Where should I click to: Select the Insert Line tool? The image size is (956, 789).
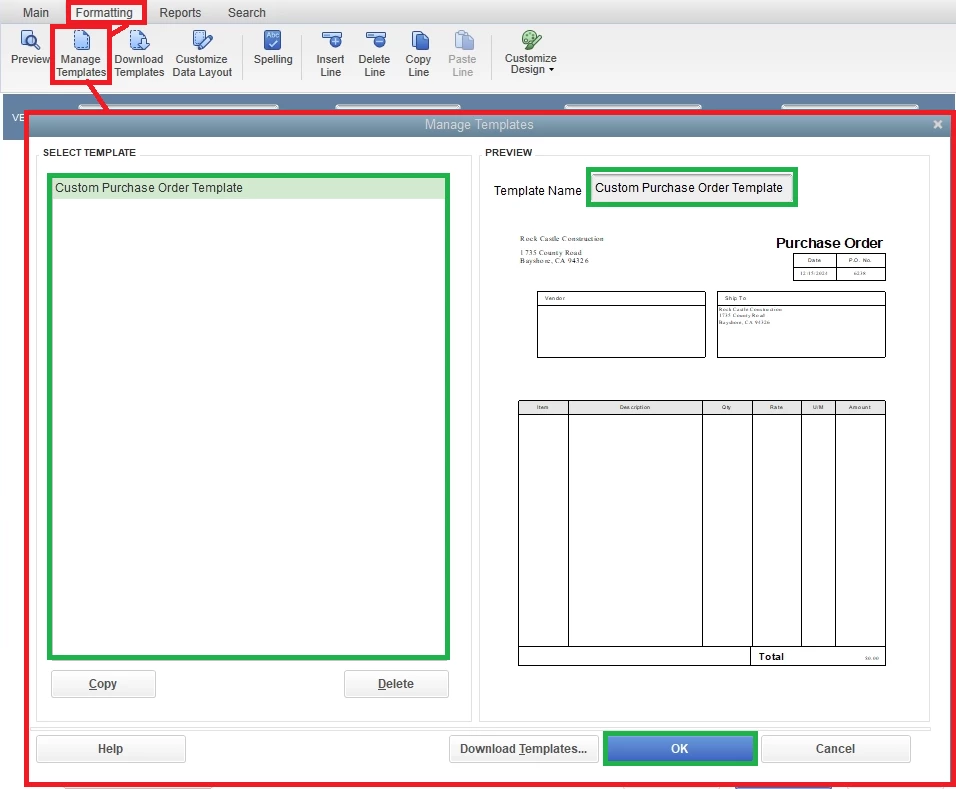(x=330, y=54)
